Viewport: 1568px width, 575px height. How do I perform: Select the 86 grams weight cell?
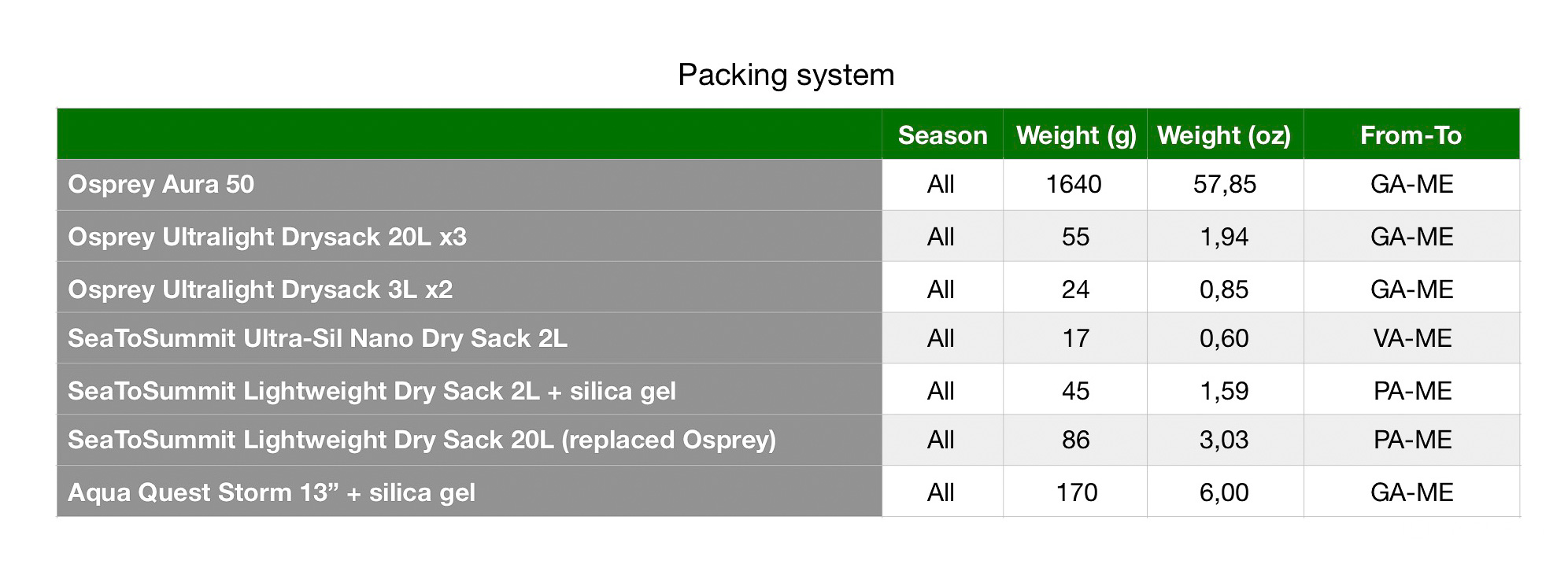[1075, 440]
